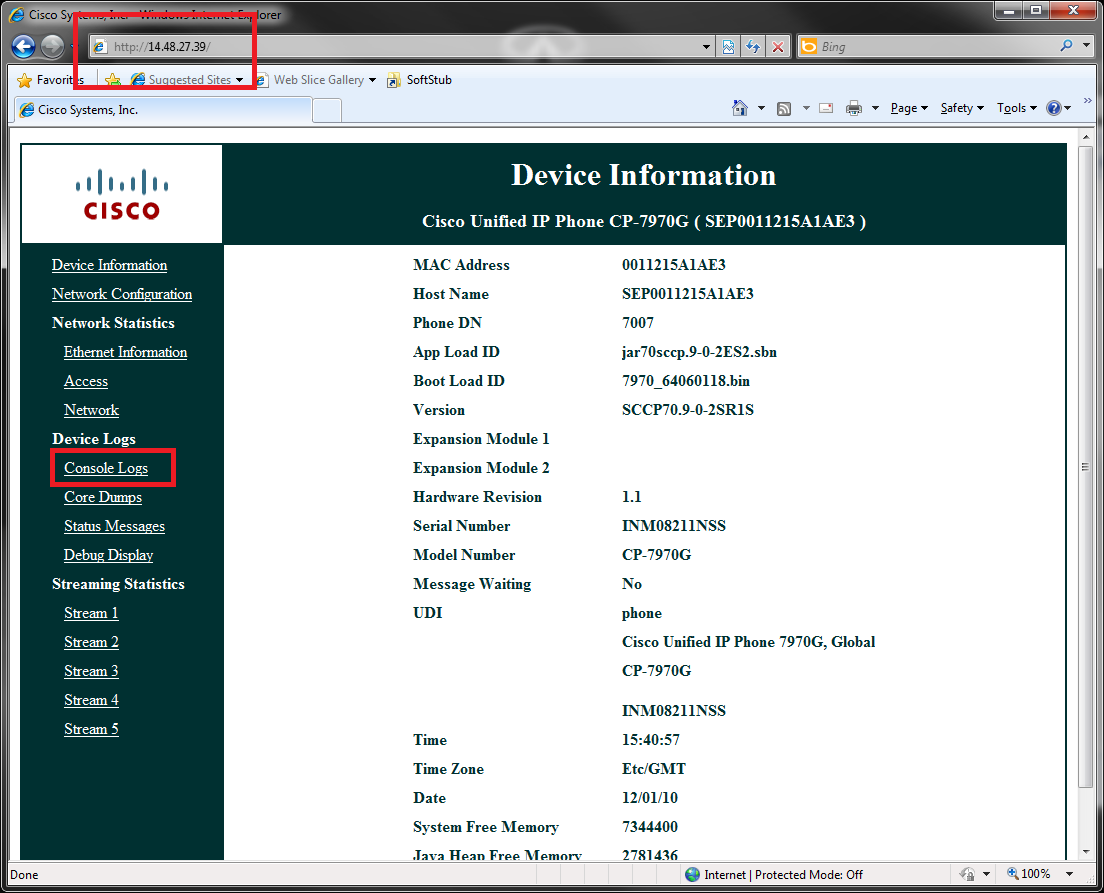1104x893 pixels.
Task: Open the Stream 1 link
Action: tap(91, 613)
